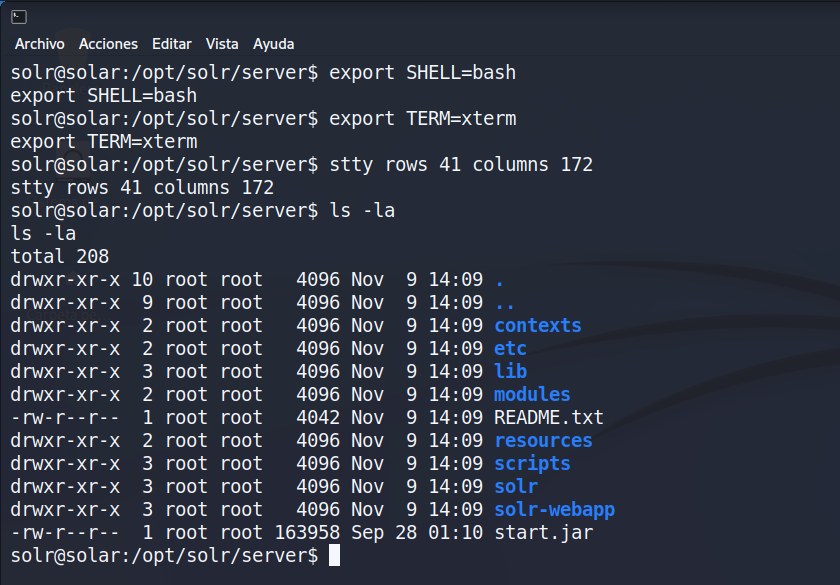The height and width of the screenshot is (585, 840).
Task: Open the Ayuda menu
Action: coord(273,44)
